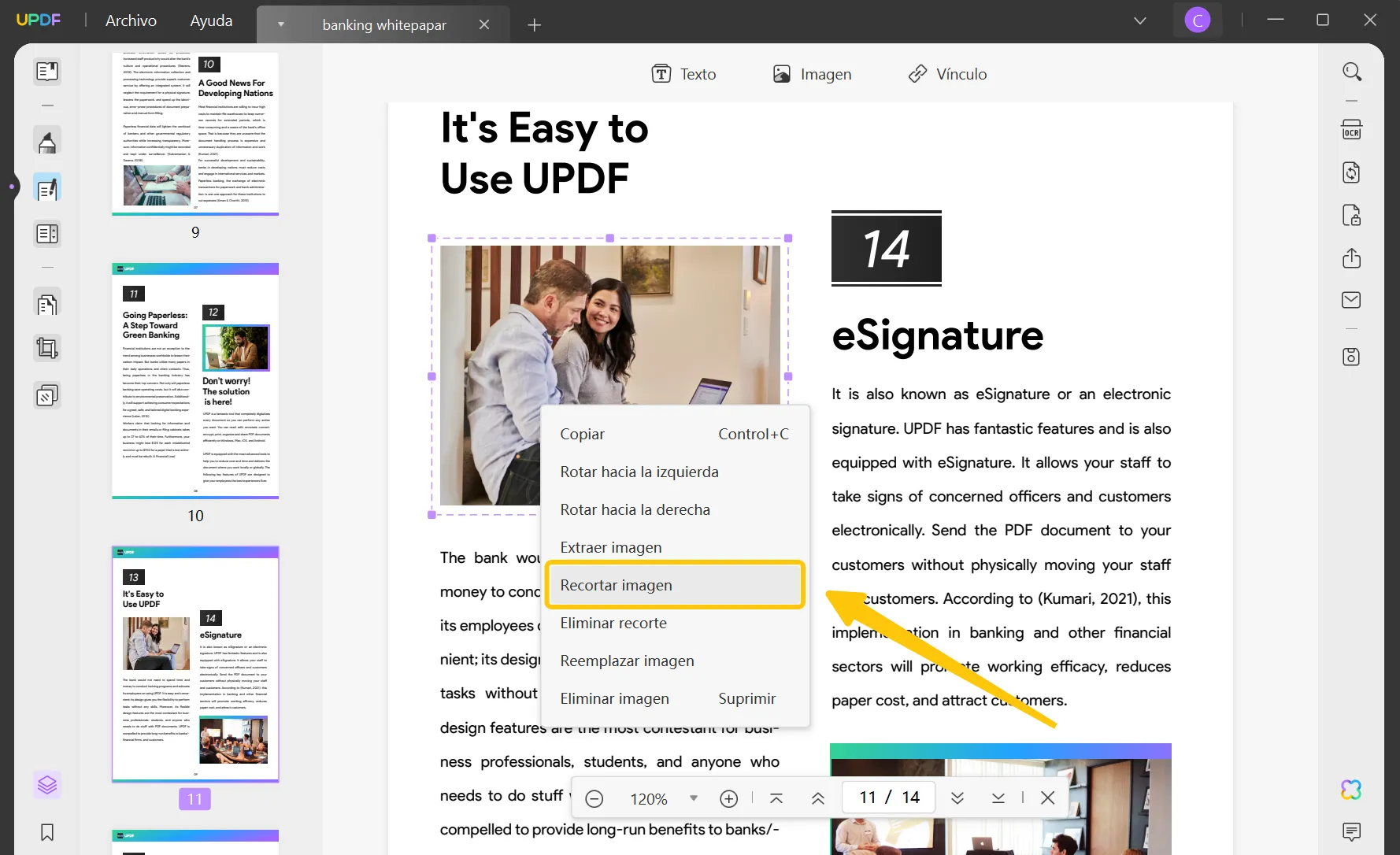
Task: Open a new tab with plus button
Action: pos(535,25)
